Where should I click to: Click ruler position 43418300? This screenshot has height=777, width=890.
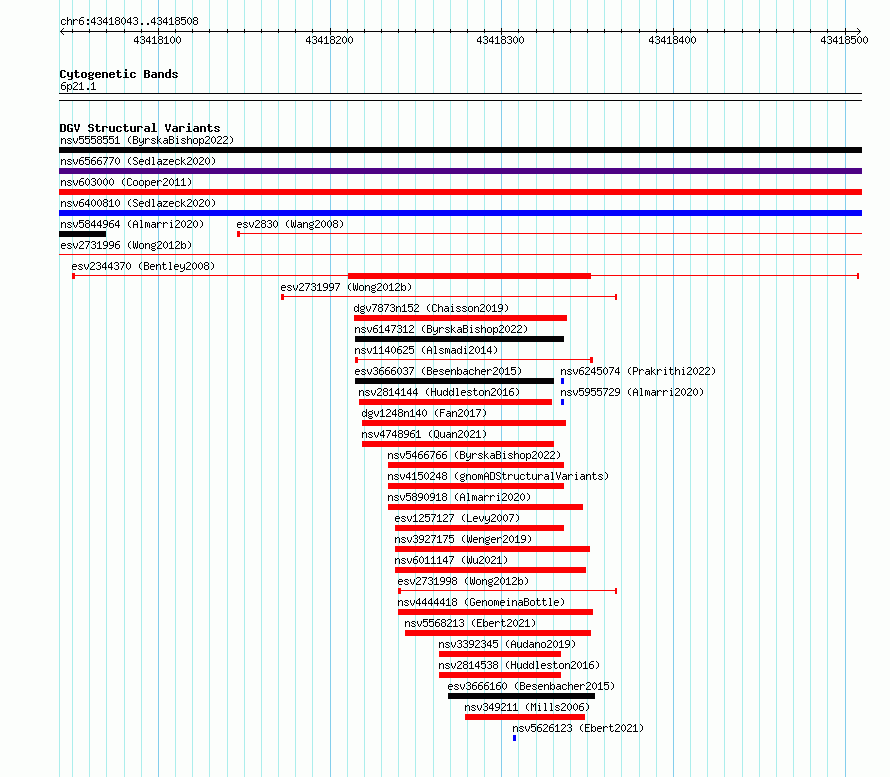pyautogui.click(x=500, y=40)
